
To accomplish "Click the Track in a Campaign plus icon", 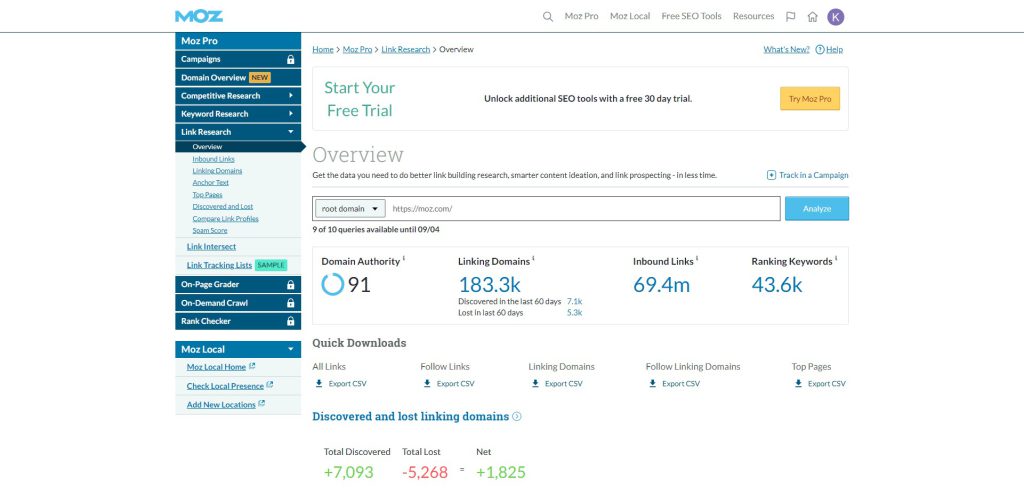I will tap(771, 175).
